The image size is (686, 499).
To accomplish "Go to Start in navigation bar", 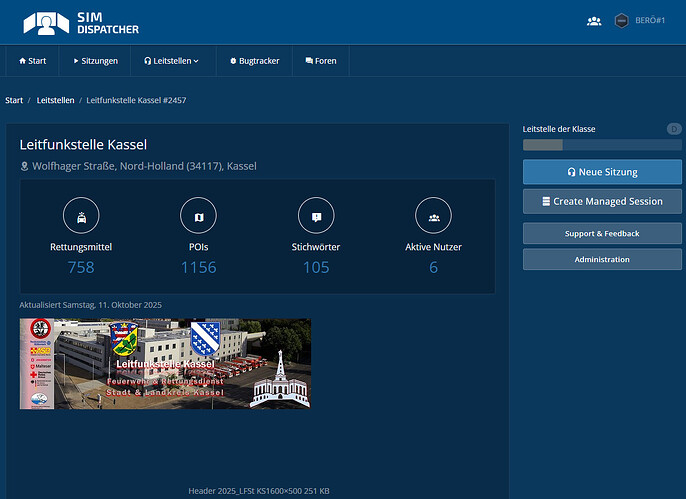I will pyautogui.click(x=32, y=61).
